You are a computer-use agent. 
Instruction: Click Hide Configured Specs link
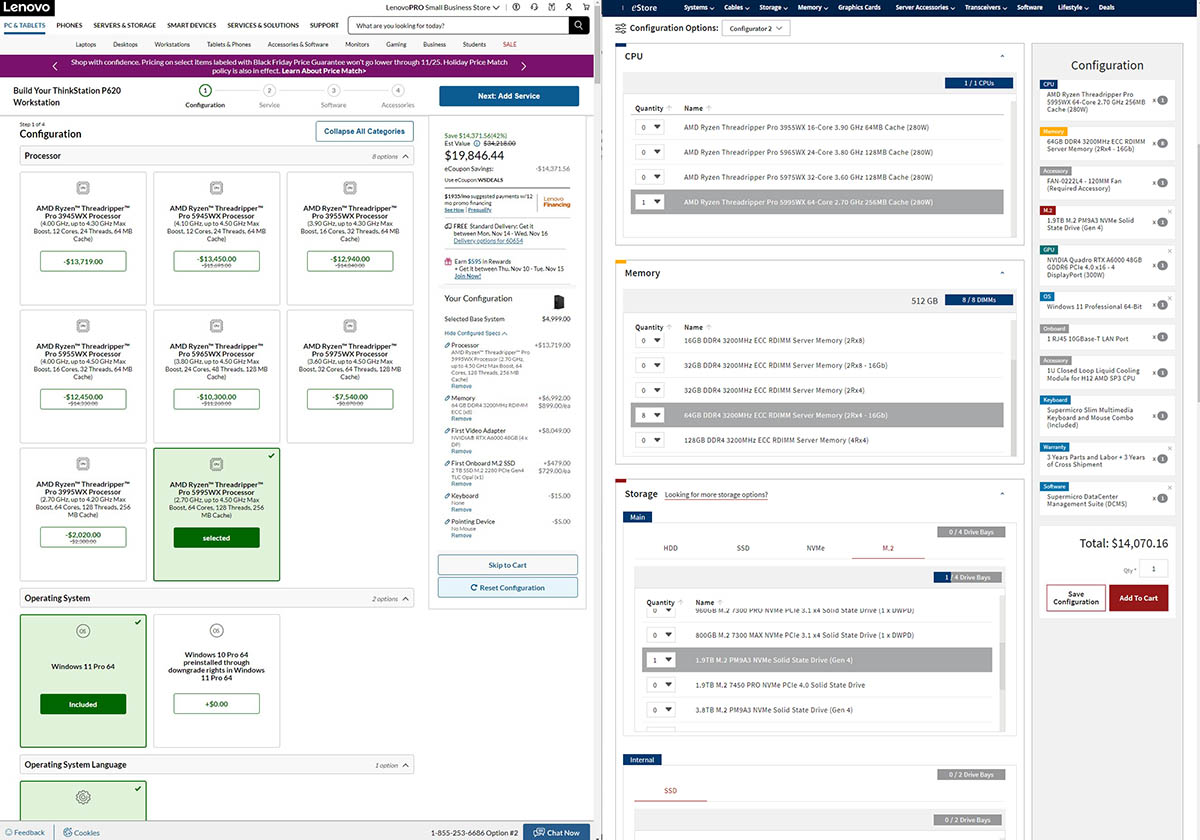[x=476, y=333]
